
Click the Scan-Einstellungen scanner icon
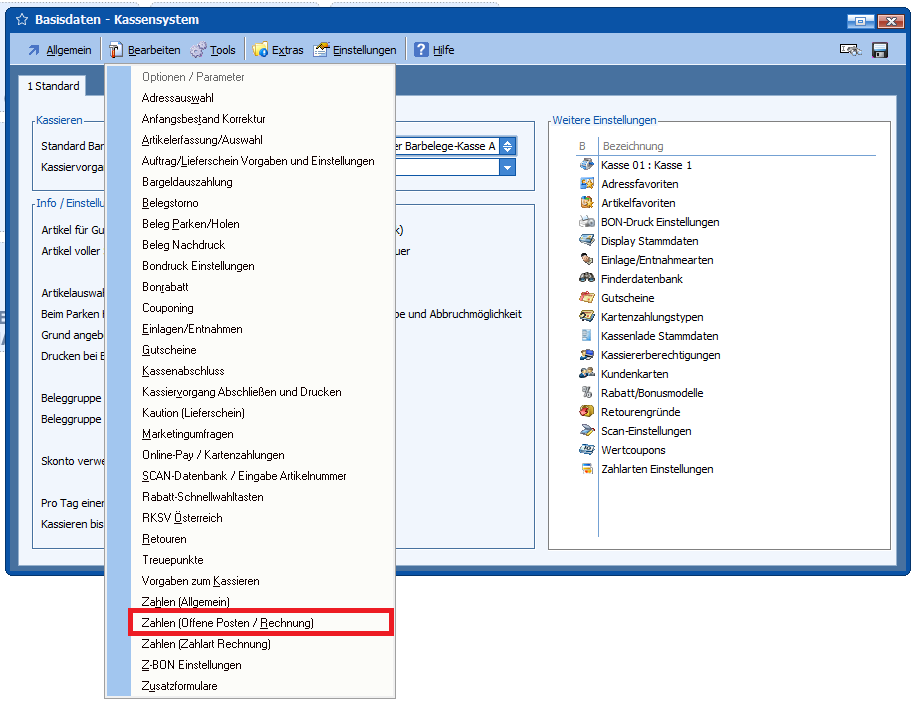(x=587, y=431)
